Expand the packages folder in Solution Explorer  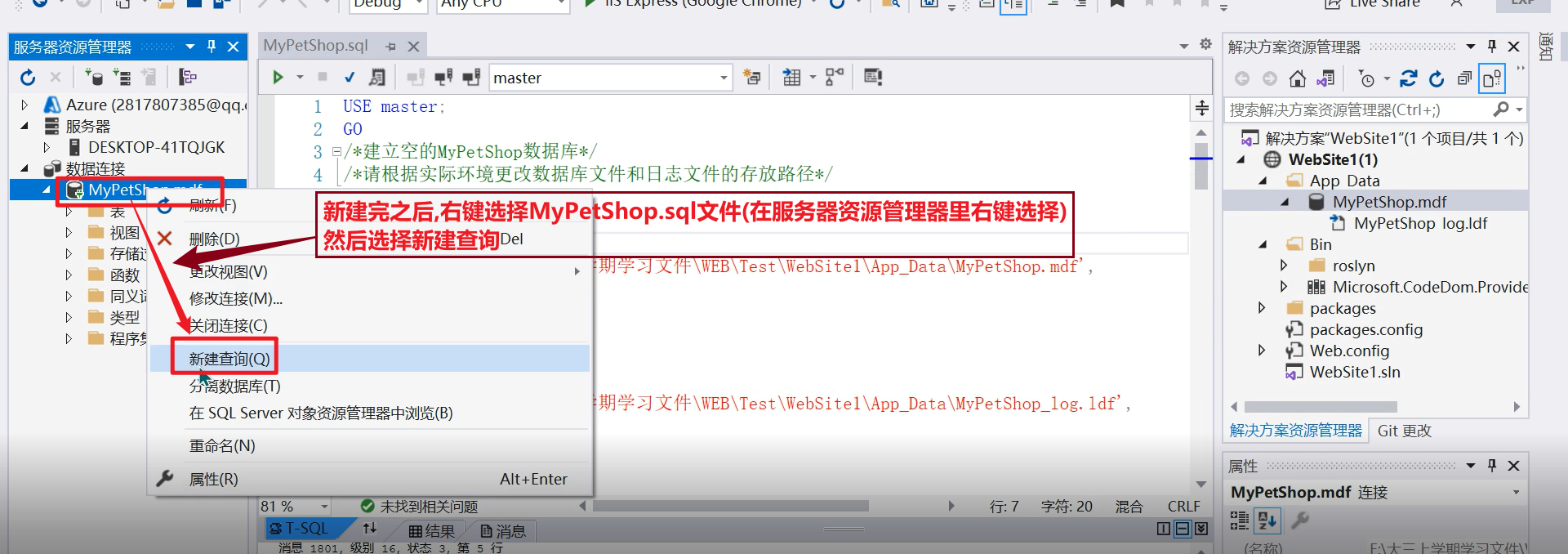pyautogui.click(x=1262, y=308)
